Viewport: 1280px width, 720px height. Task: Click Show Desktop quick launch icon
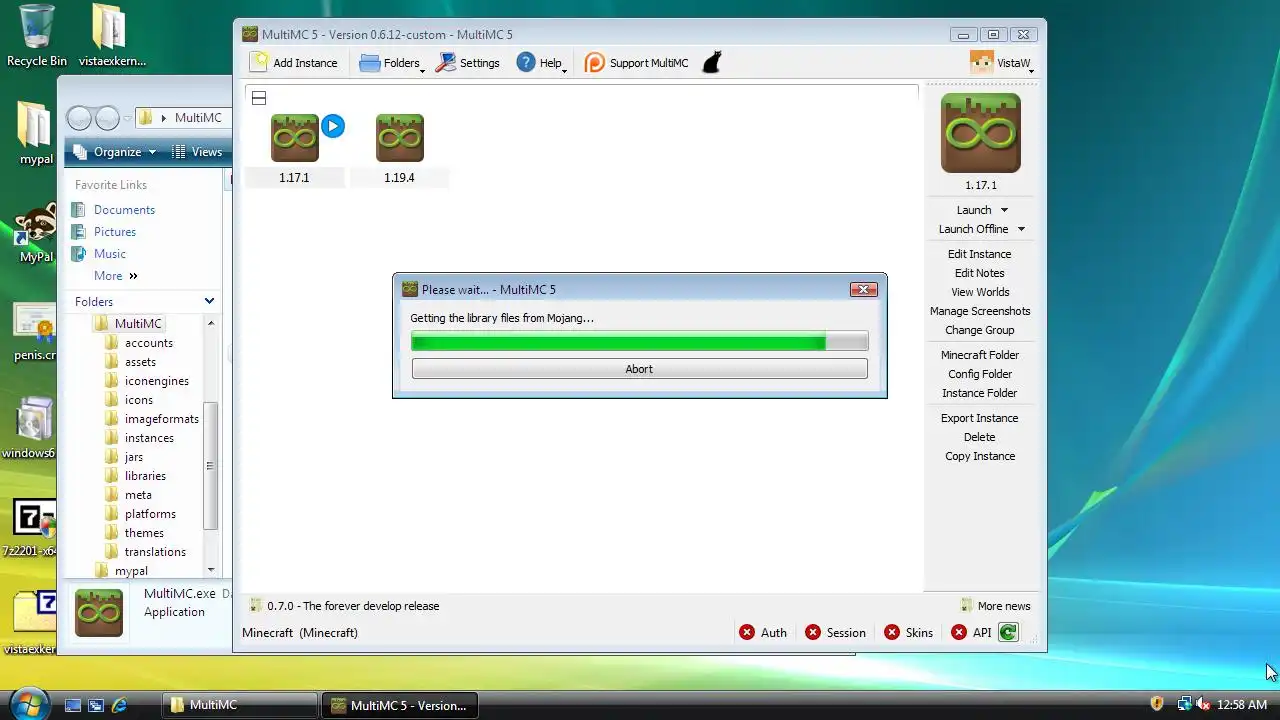[73, 705]
